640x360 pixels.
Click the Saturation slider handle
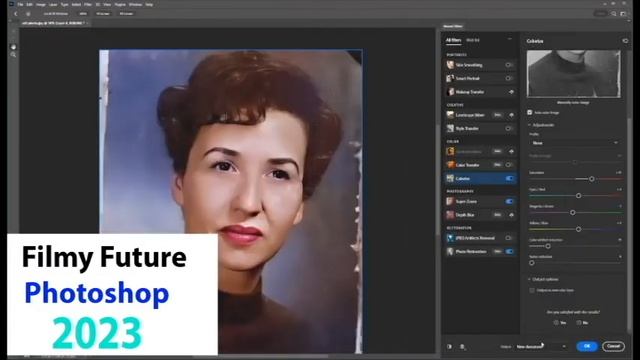click(591, 179)
